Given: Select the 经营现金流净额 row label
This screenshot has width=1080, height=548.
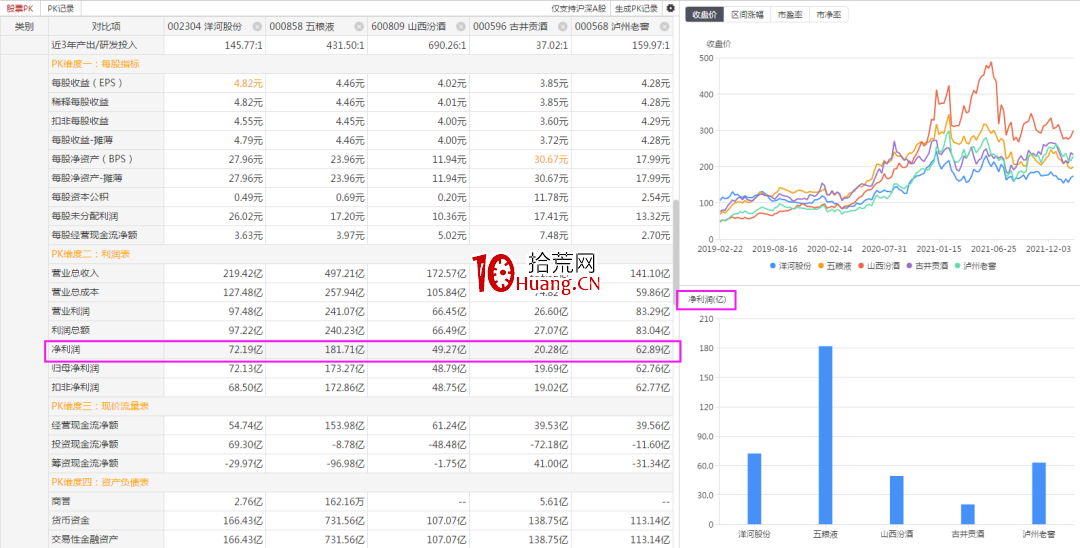Looking at the screenshot, I should (x=85, y=425).
